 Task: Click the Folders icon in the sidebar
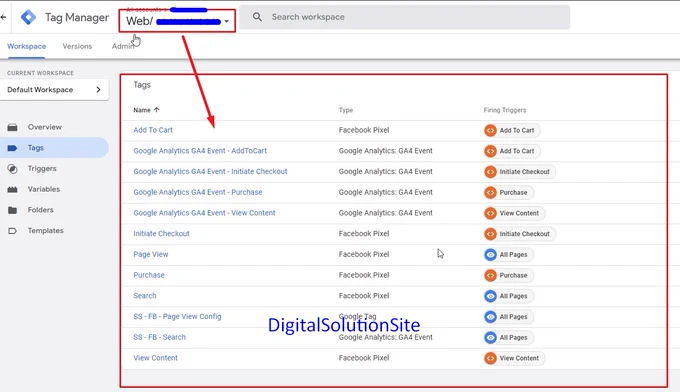pos(13,210)
